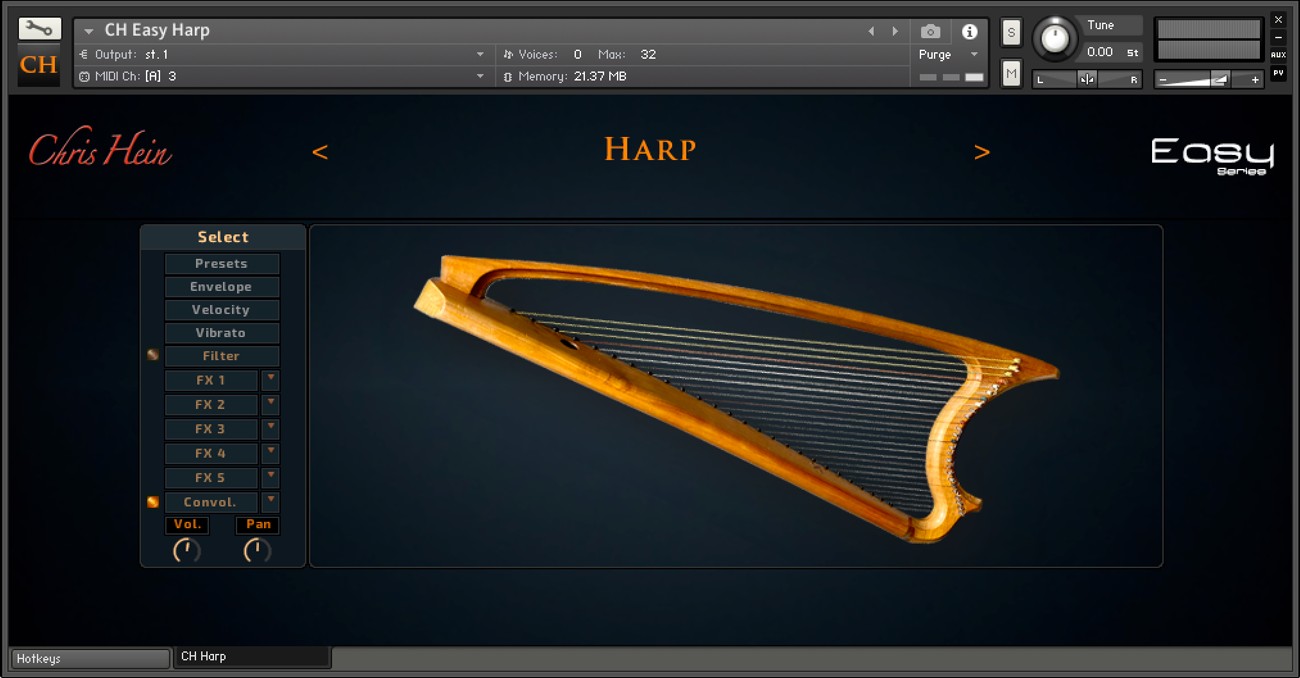The height and width of the screenshot is (678, 1300).
Task: Expand the FX 4 effect dropdown arrow
Action: (270, 454)
